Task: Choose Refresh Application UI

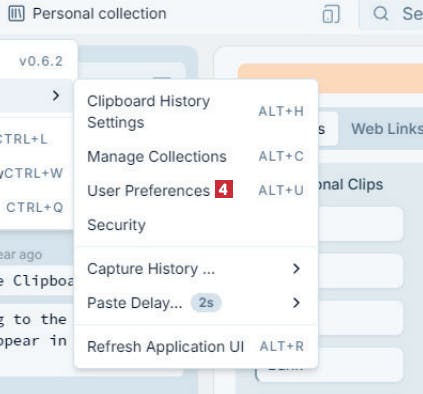Action: (x=196, y=346)
